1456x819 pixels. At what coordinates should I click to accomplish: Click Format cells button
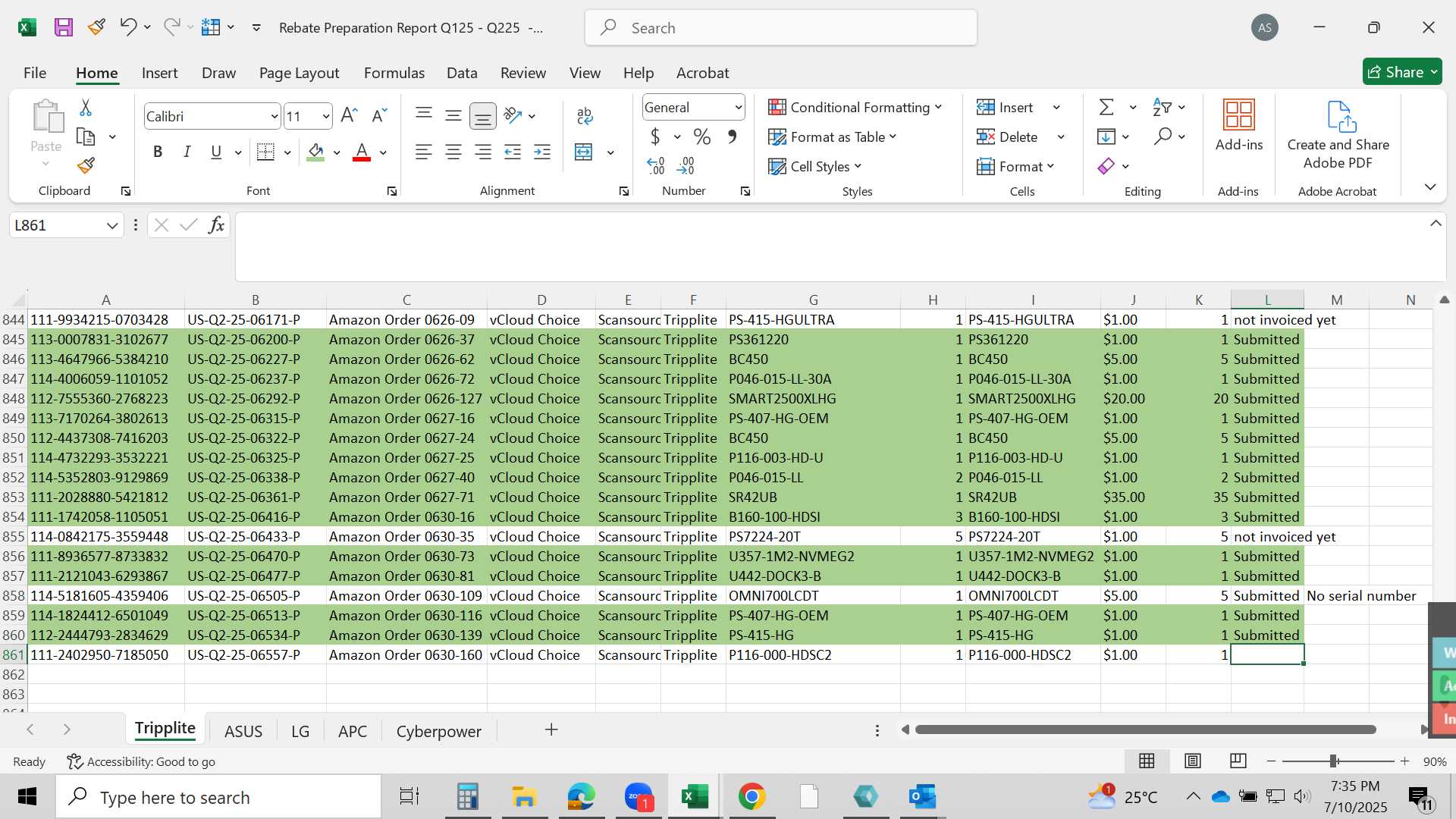(x=1015, y=166)
